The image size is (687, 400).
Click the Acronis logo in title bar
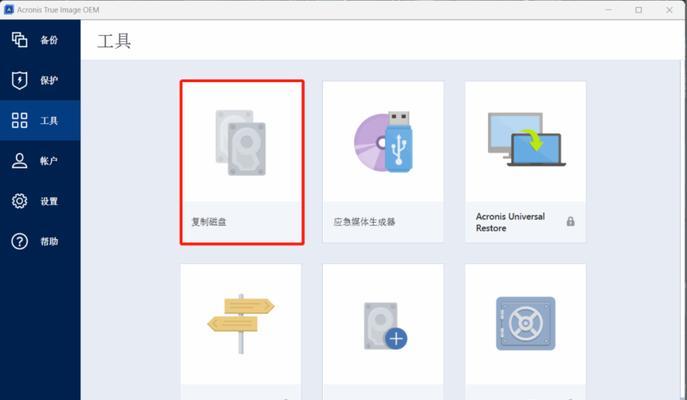pos(9,10)
